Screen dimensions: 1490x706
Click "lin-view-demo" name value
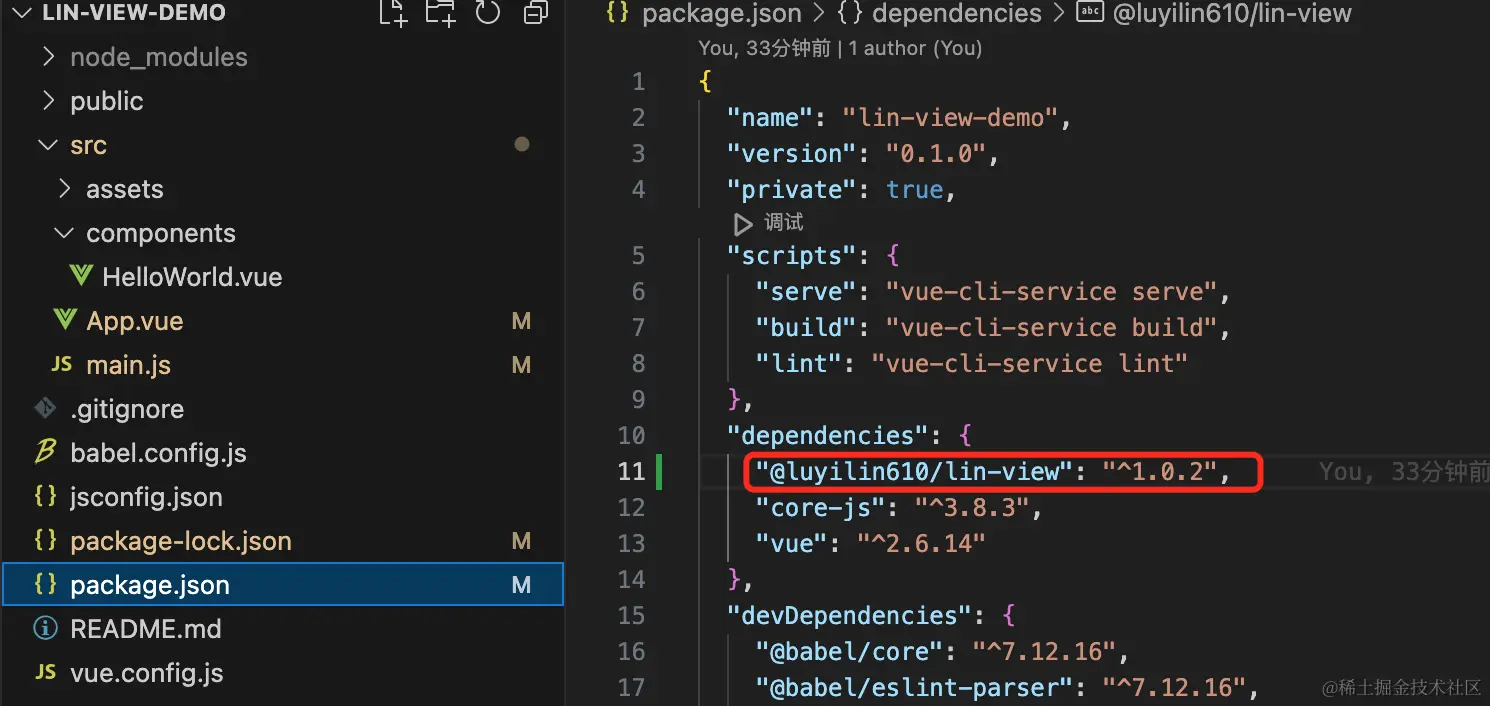click(950, 118)
